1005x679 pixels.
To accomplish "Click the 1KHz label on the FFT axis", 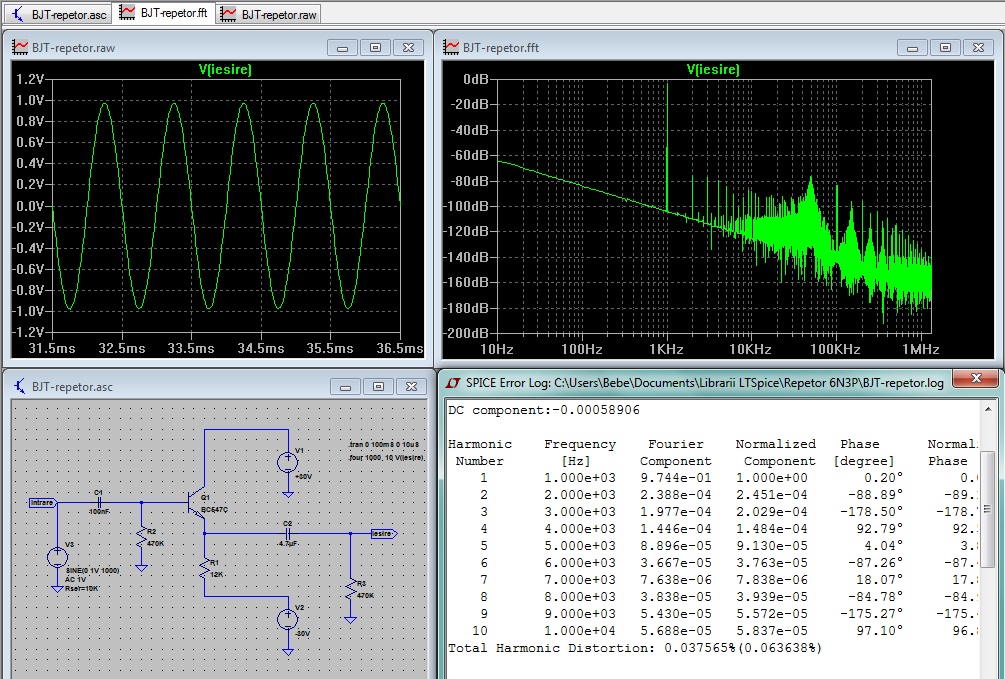I will pos(666,349).
